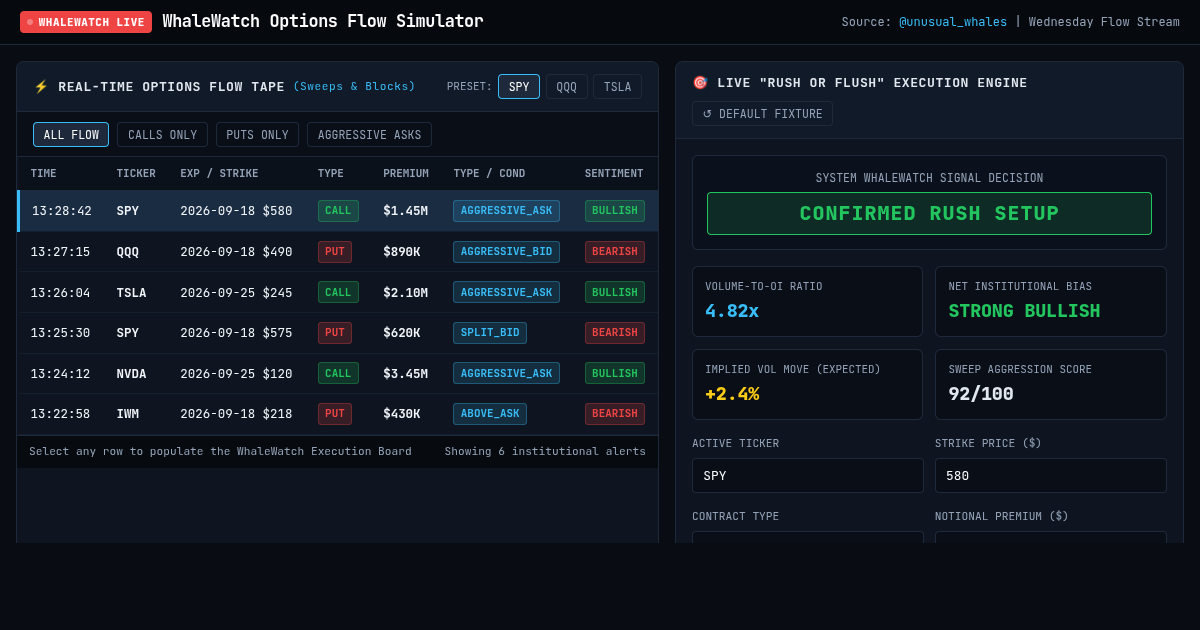This screenshot has height=630, width=1200.
Task: Click the TICKER column header
Action: click(136, 174)
